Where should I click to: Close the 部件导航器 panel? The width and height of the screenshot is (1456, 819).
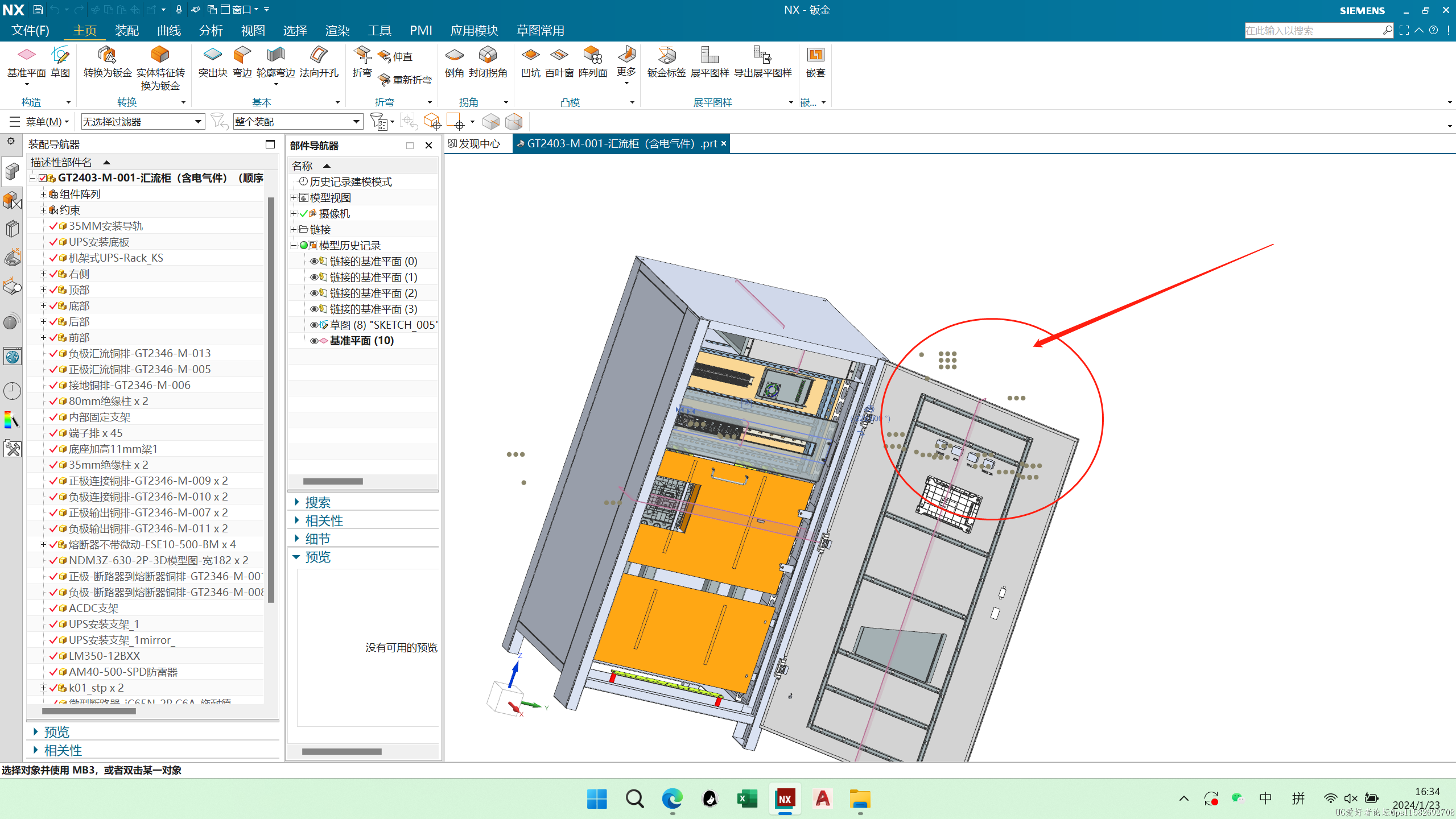pos(429,146)
